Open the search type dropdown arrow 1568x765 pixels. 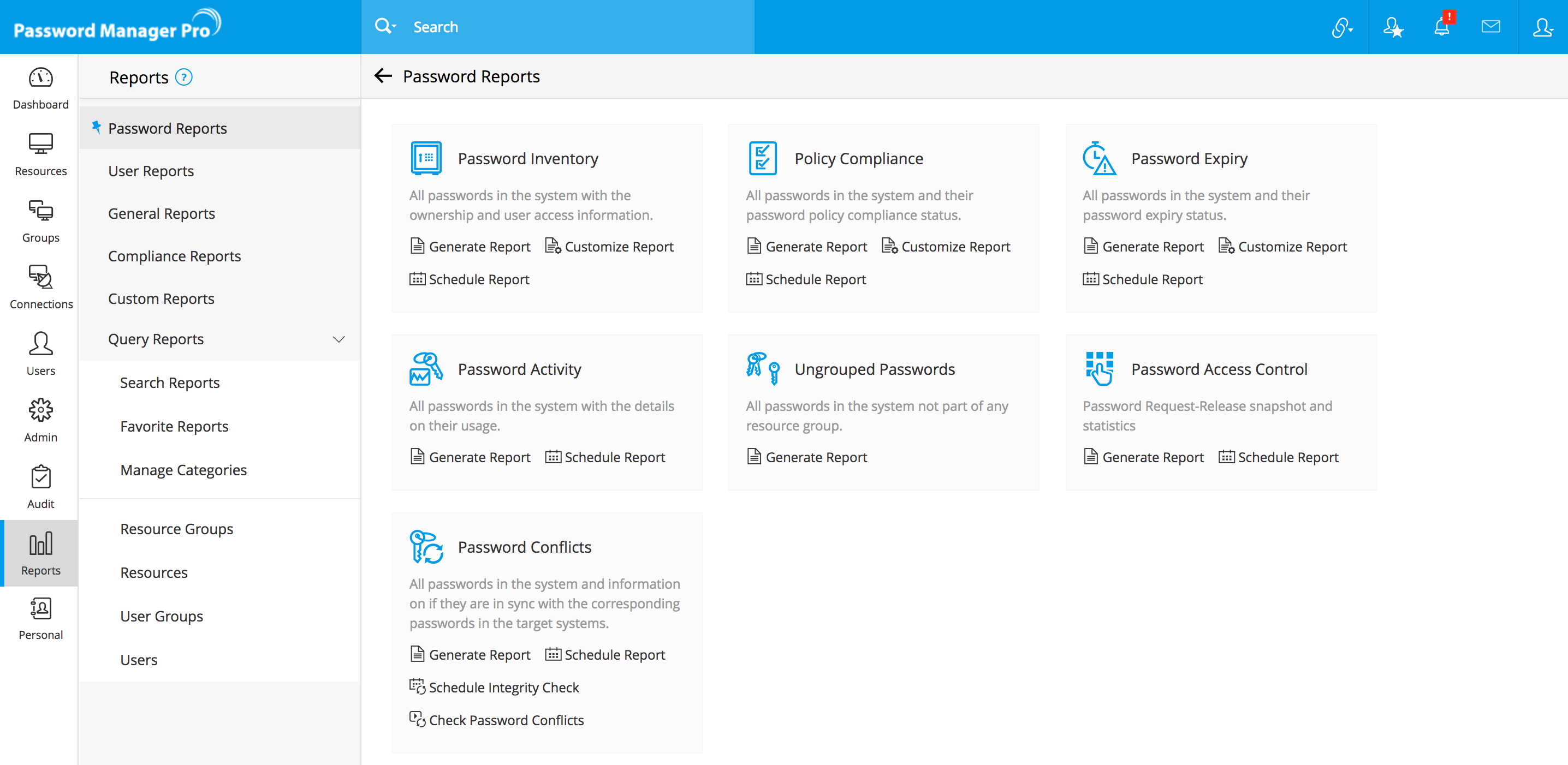(394, 26)
